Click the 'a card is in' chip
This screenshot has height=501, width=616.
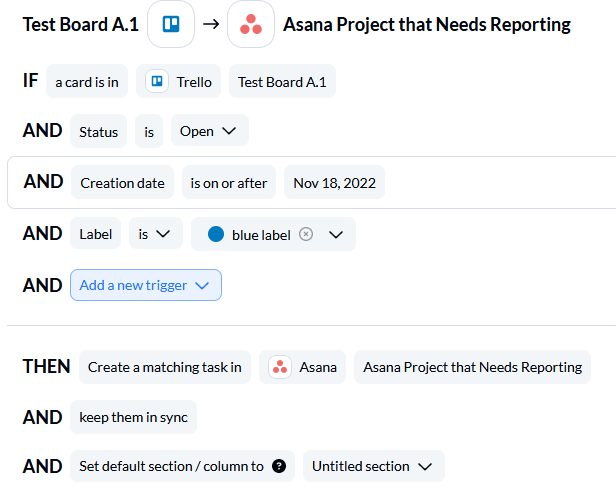coord(87,81)
